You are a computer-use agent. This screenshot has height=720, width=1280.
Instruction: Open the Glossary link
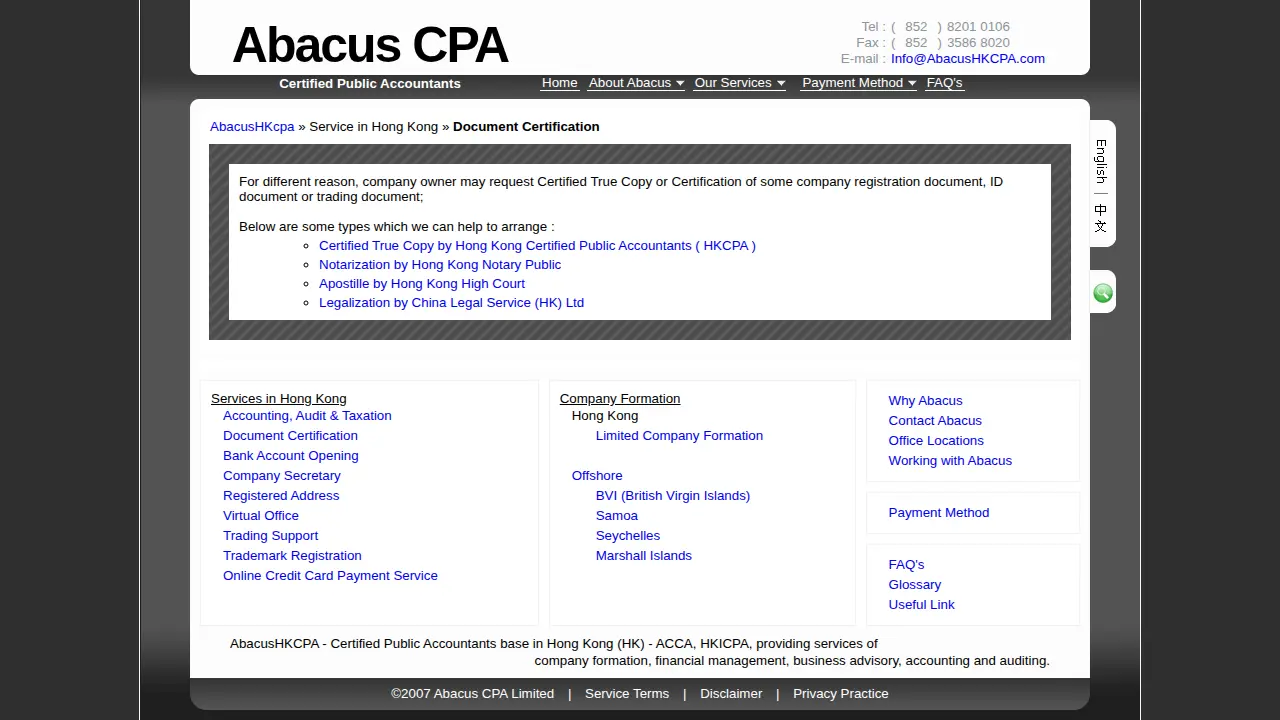[915, 584]
